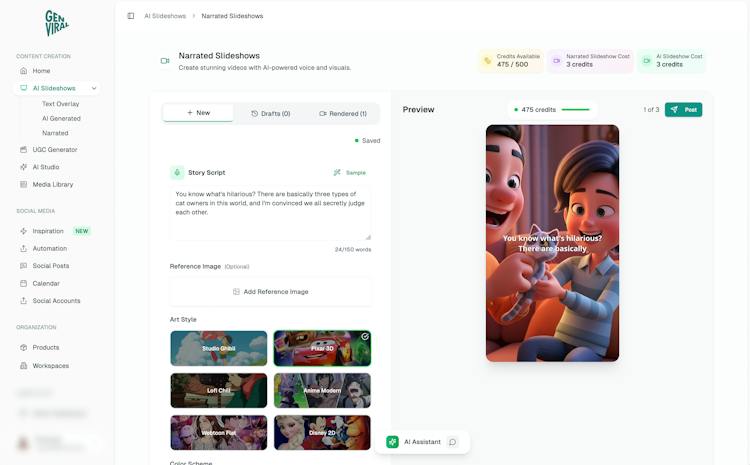The height and width of the screenshot is (465, 750).
Task: Select the Pixar 3D art style
Action: pyautogui.click(x=322, y=348)
